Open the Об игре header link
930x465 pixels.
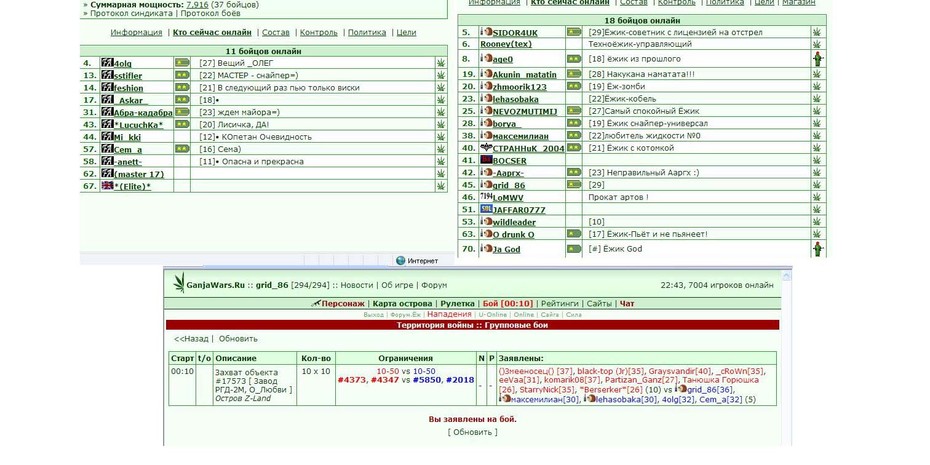pyautogui.click(x=397, y=285)
